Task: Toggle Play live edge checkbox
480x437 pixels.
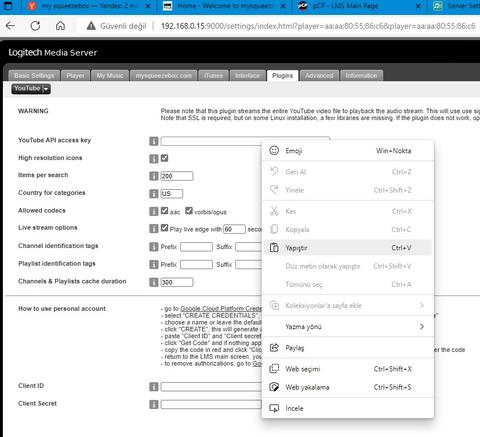Action: (x=164, y=228)
